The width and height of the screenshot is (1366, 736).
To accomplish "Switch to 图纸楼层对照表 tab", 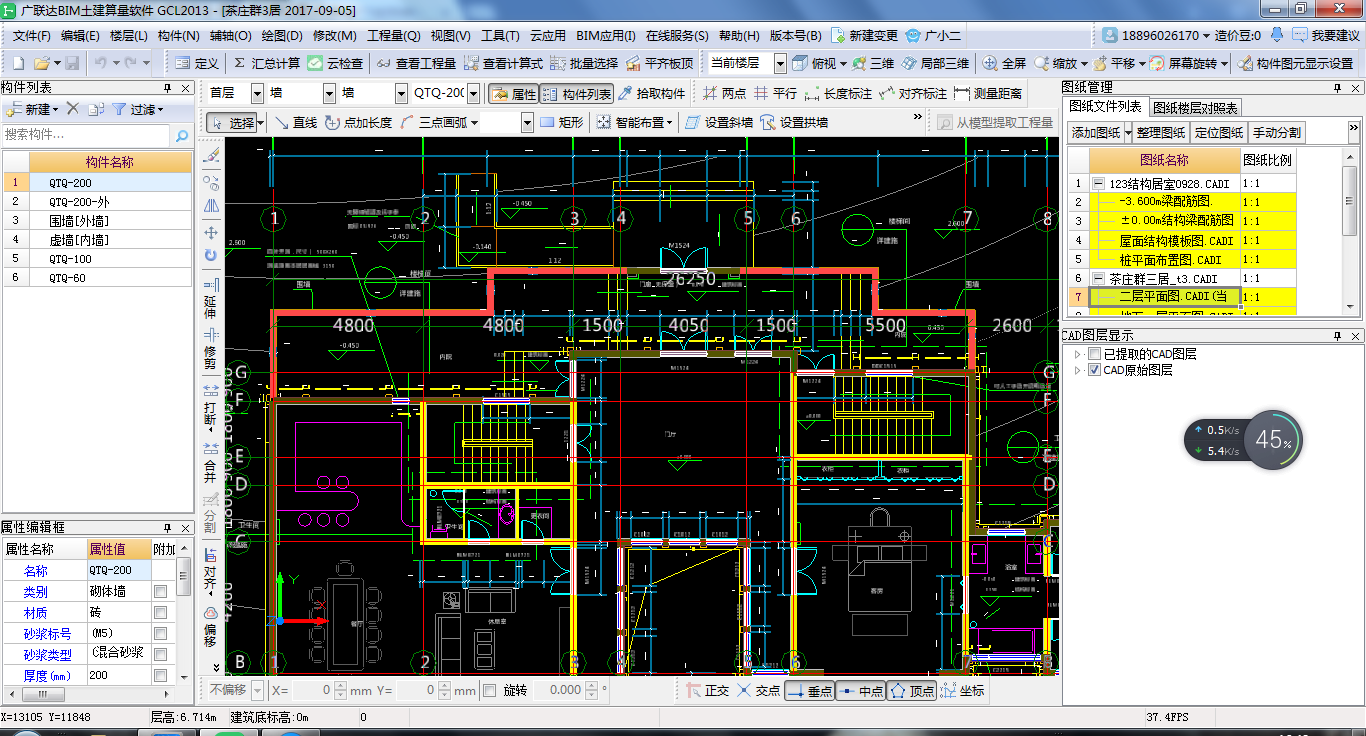I will [x=1195, y=107].
